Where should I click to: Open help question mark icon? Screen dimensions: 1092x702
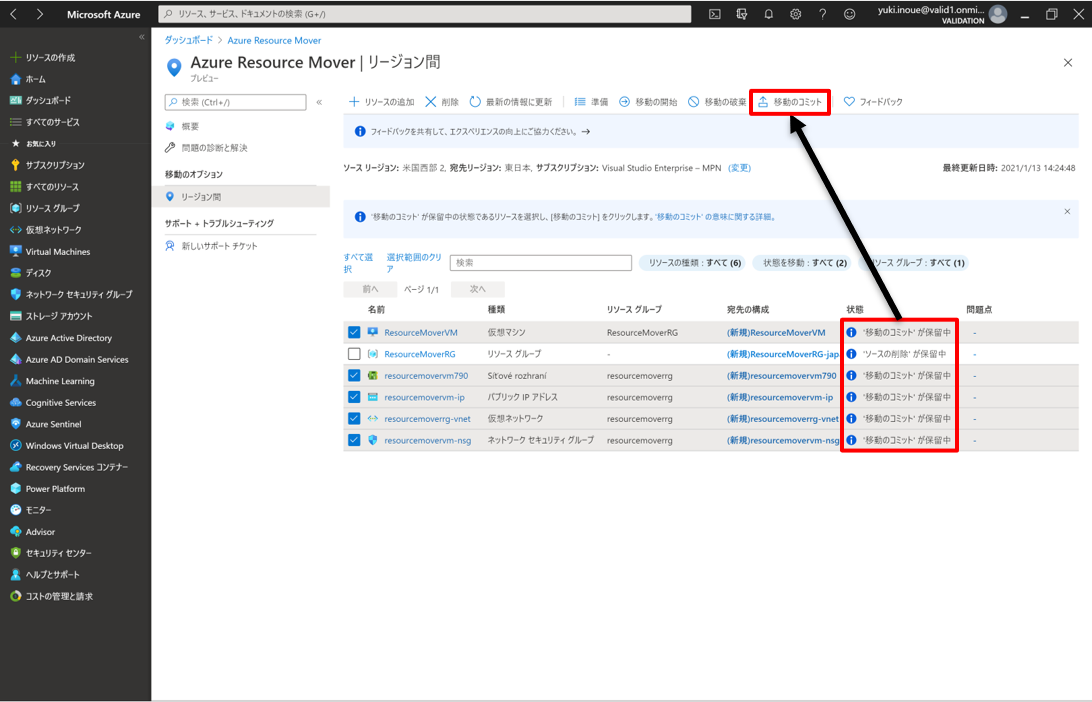[x=822, y=14]
